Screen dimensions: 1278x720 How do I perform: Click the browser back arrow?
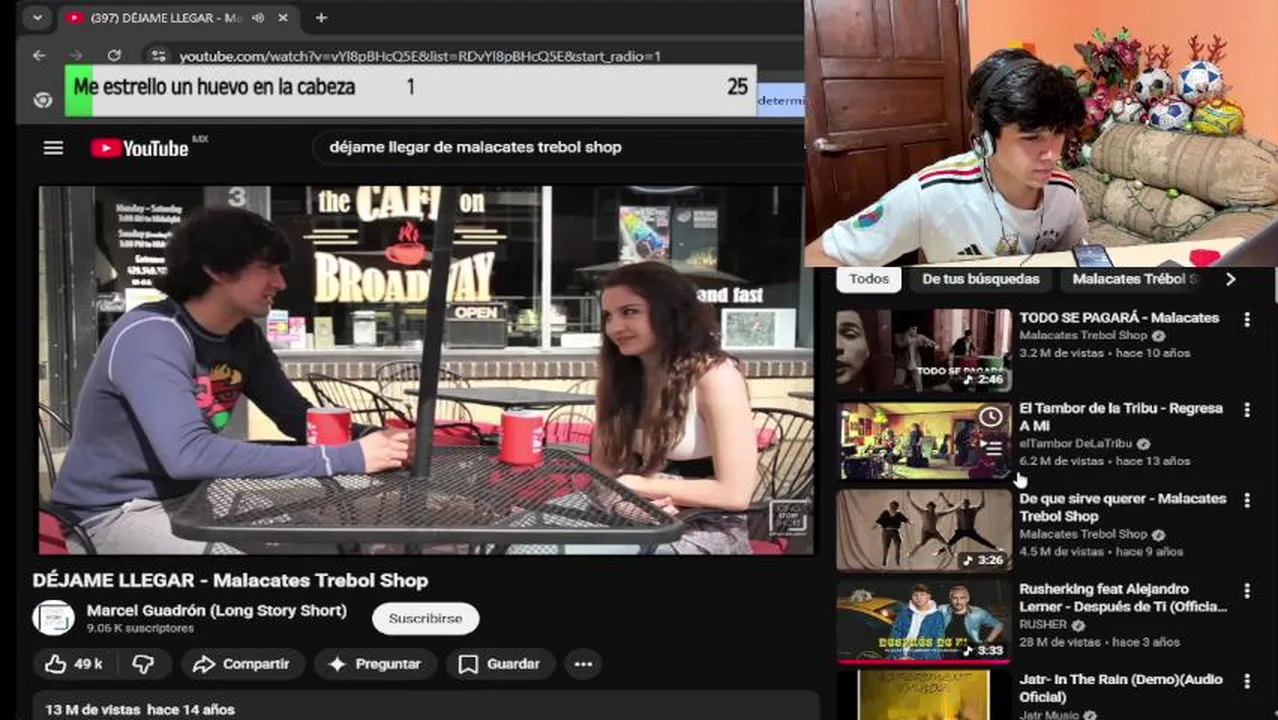click(x=39, y=56)
